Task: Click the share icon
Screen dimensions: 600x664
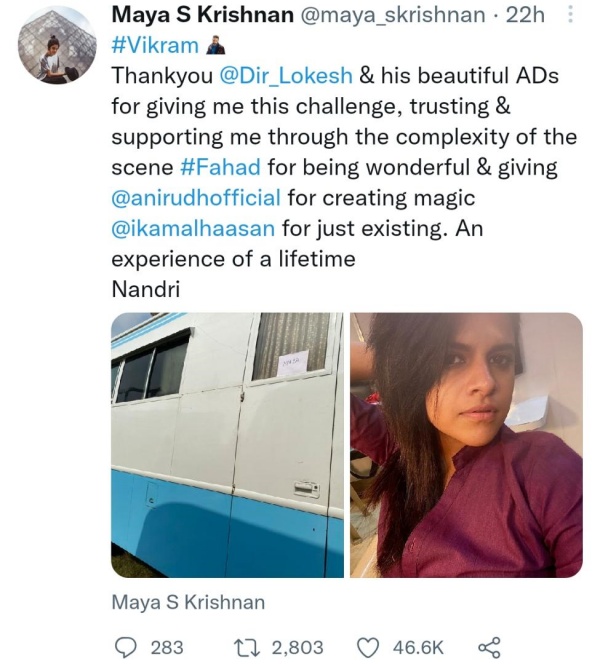Action: coord(489,647)
